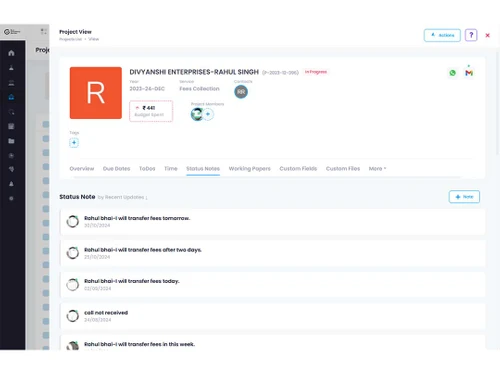The image size is (500, 375).
Task: Click the orange R project thumbnail
Action: [96, 93]
